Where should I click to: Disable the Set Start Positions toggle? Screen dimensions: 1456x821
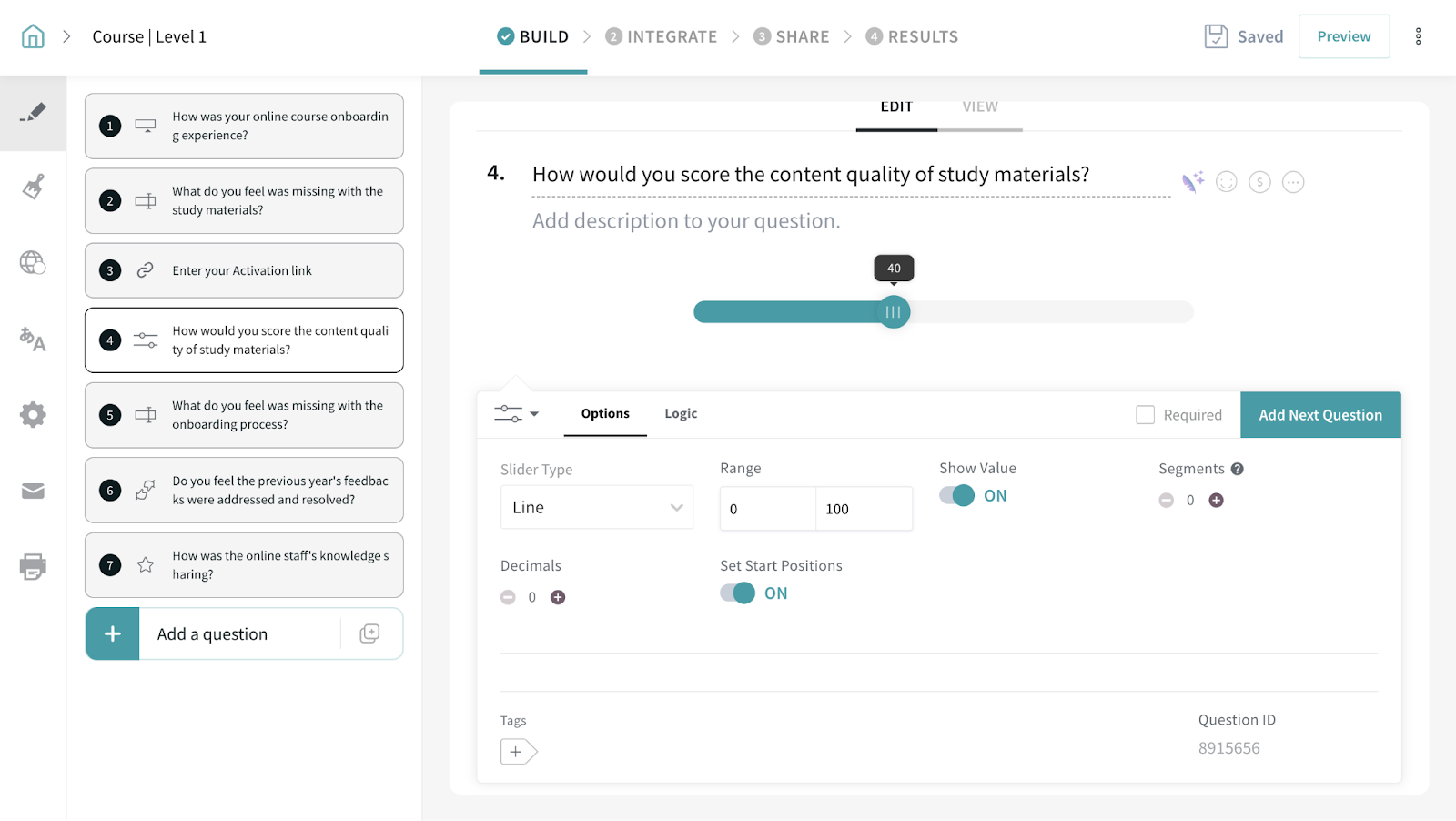[x=738, y=593]
